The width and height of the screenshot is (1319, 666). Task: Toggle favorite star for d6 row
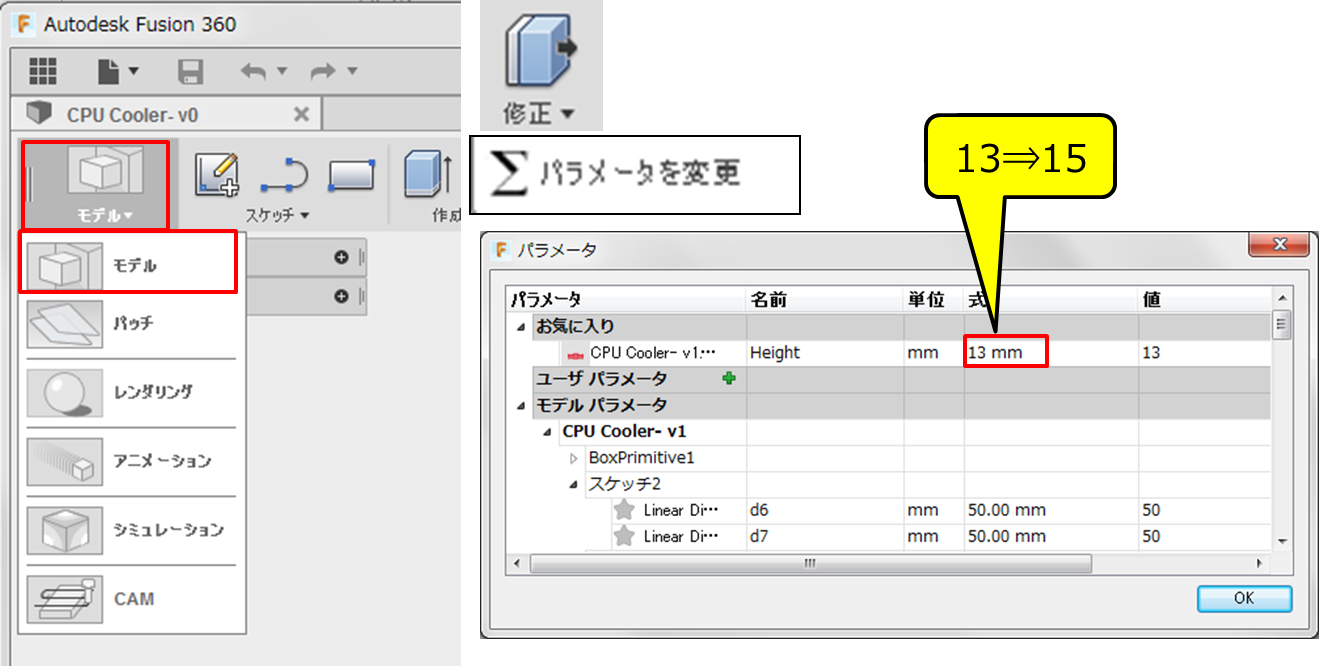(x=624, y=510)
